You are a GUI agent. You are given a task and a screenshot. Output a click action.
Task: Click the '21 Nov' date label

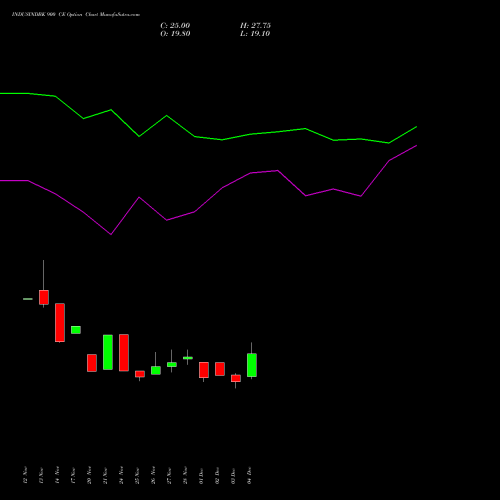click(105, 475)
